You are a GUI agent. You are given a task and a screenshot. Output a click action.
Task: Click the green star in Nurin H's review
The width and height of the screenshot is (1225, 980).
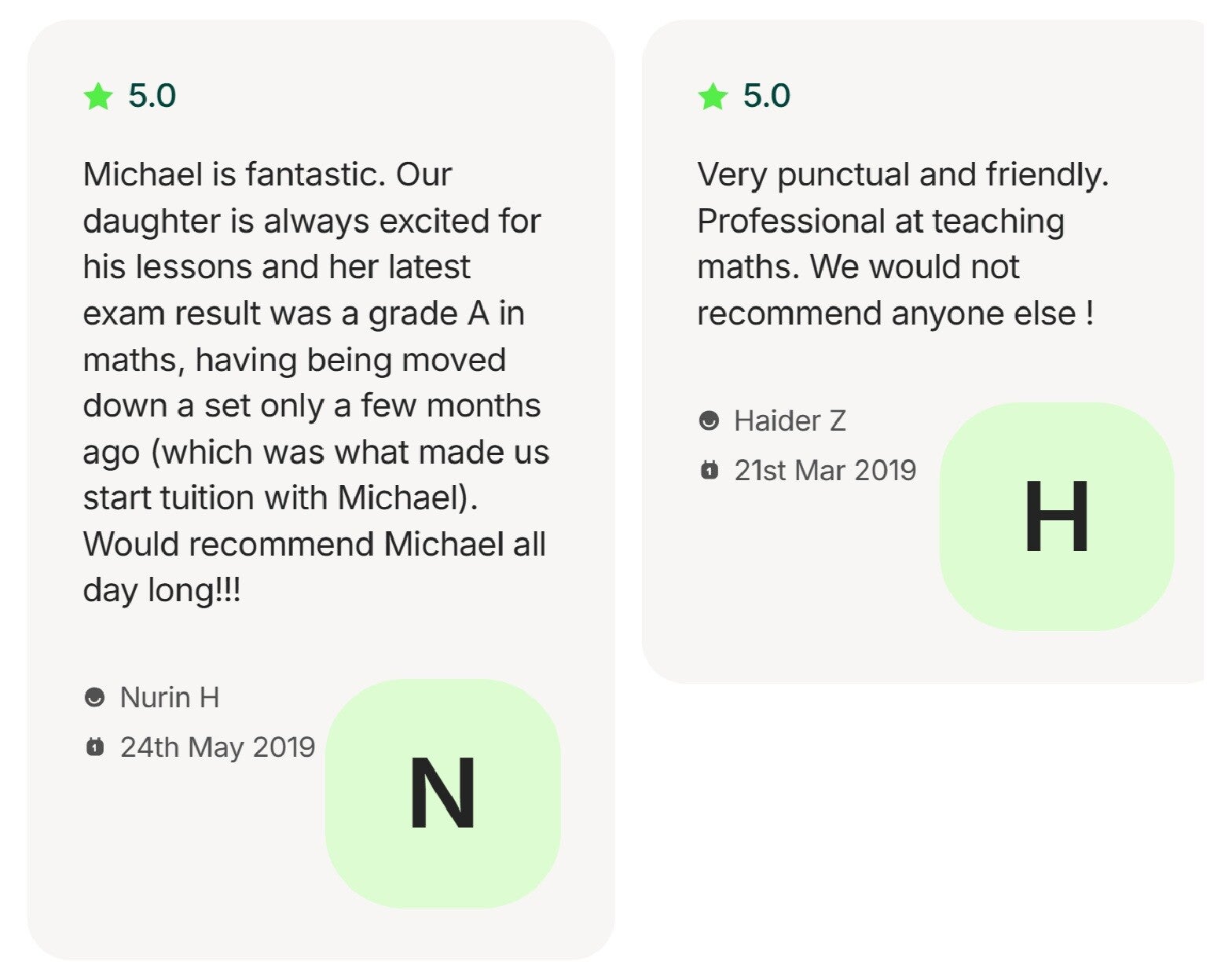click(x=98, y=97)
